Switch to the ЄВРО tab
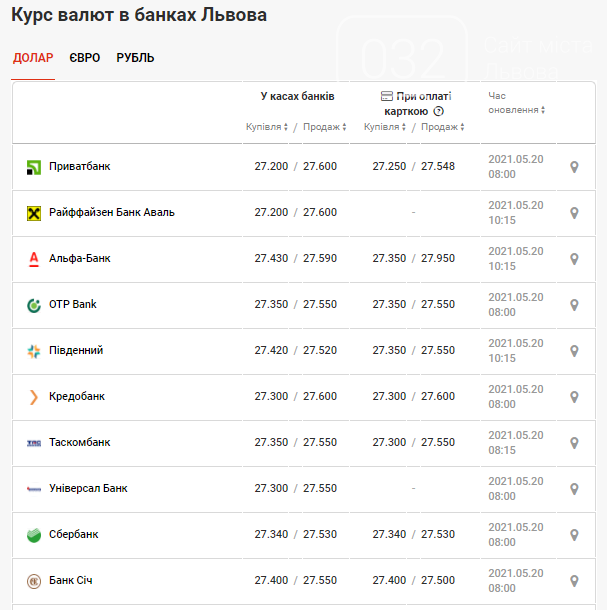This screenshot has width=607, height=610. coord(85,58)
